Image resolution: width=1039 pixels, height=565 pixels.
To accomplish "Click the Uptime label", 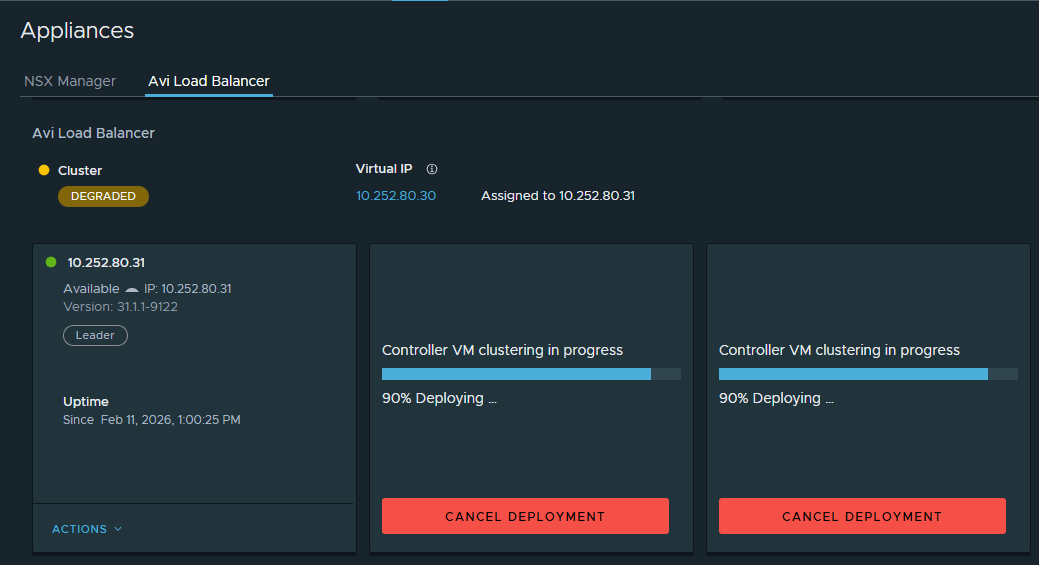I will 85,401.
